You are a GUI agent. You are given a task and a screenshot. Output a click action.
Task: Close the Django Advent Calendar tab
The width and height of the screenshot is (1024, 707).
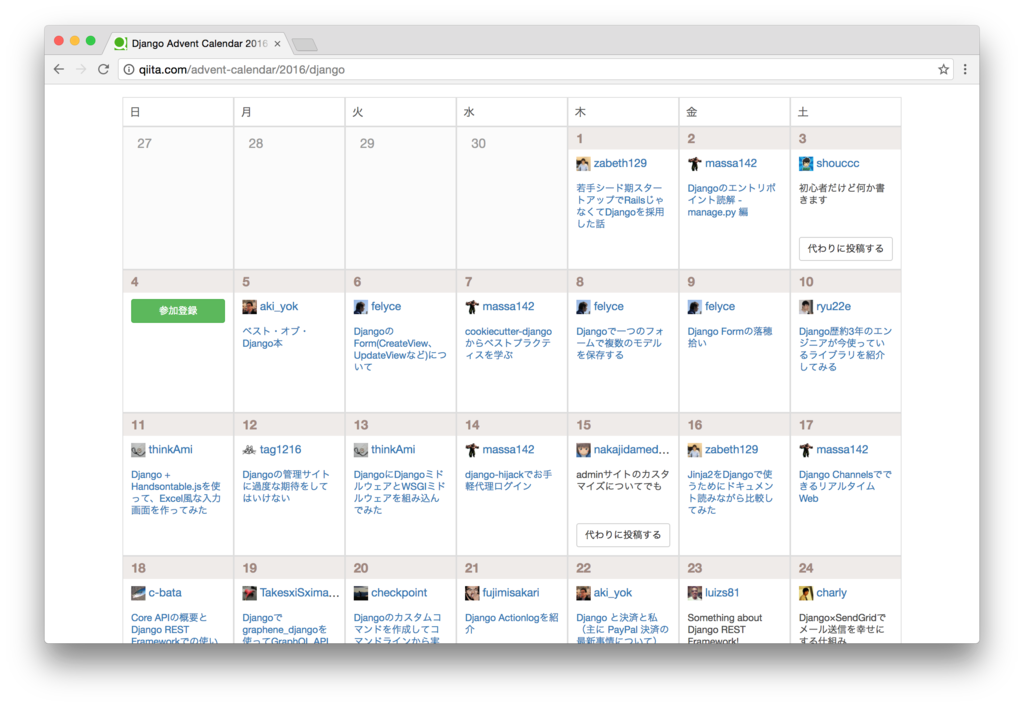pyautogui.click(x=278, y=44)
